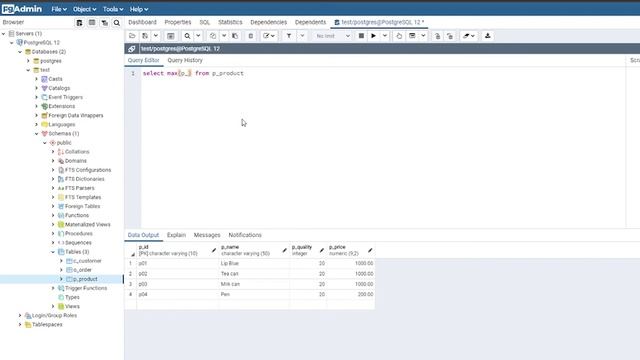This screenshot has width=640, height=360.
Task: Open the Find options dropdown arrow
Action: click(198, 36)
